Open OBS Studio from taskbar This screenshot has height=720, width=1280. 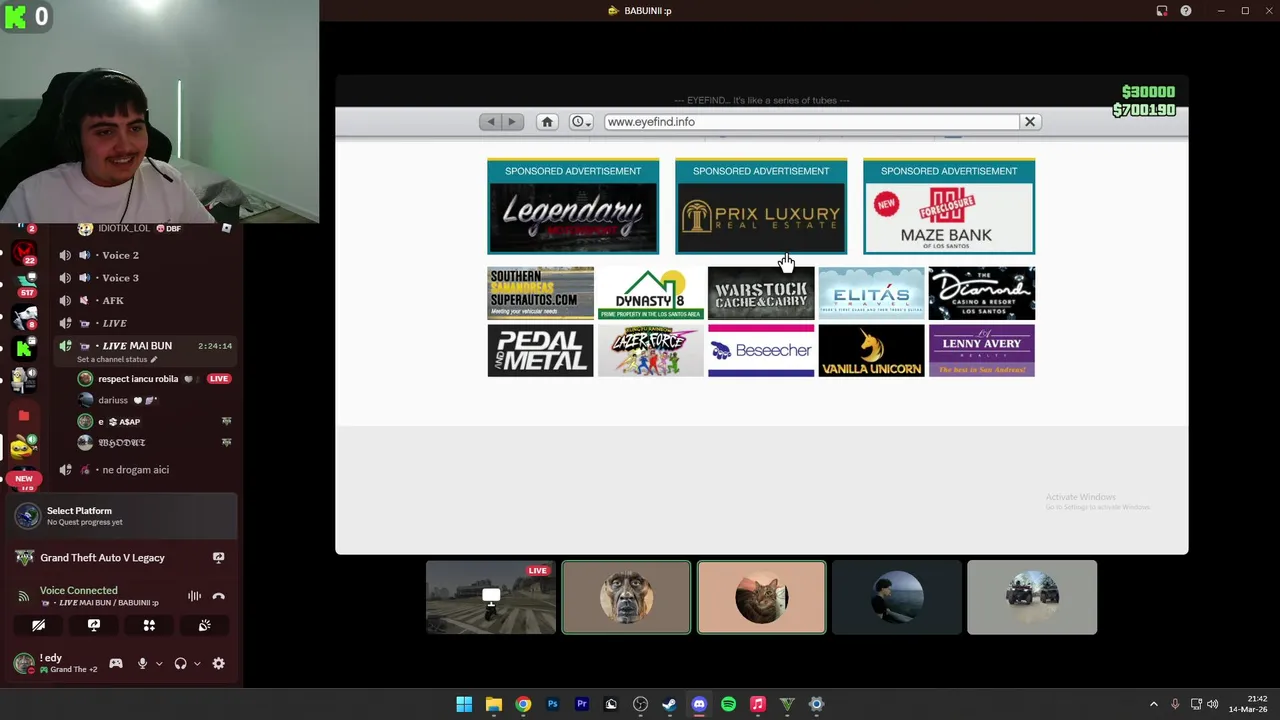click(641, 704)
